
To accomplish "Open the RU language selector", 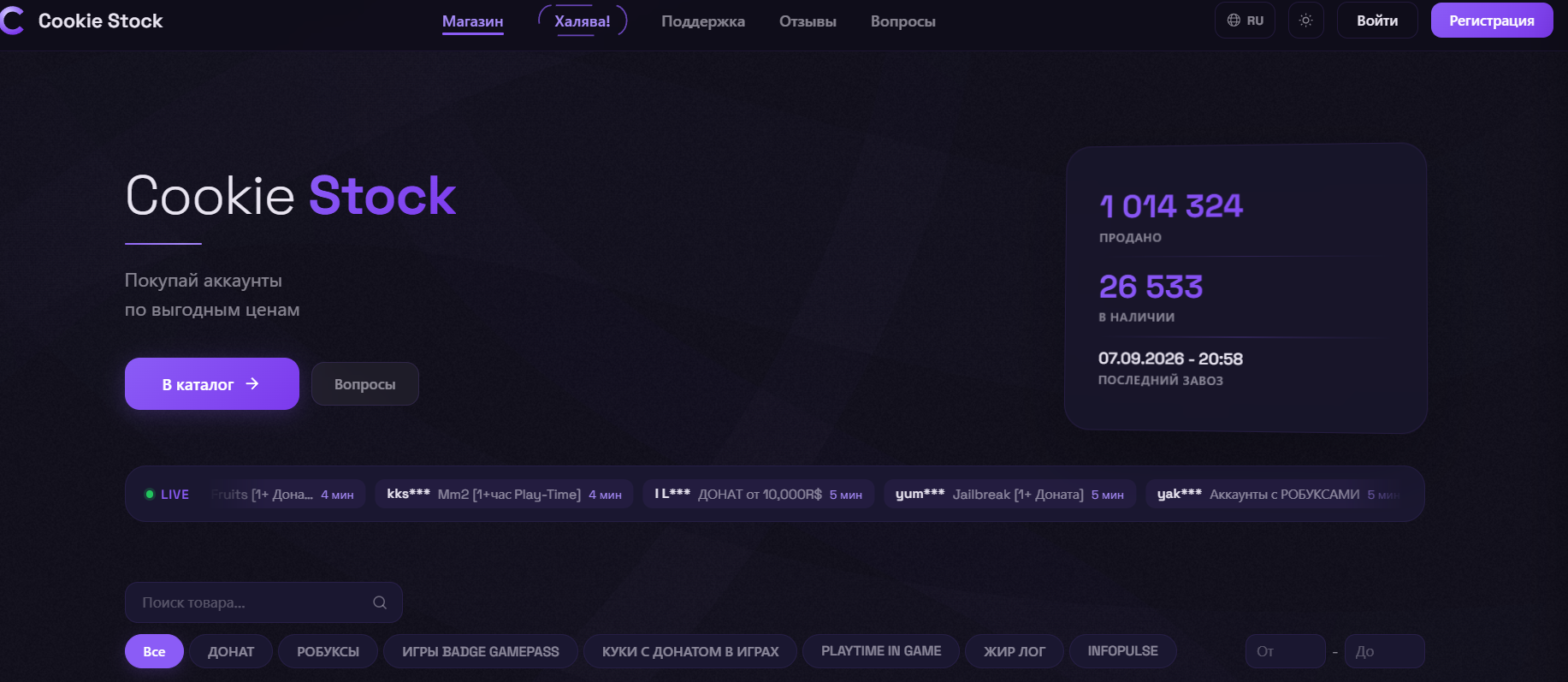I will (x=1245, y=21).
